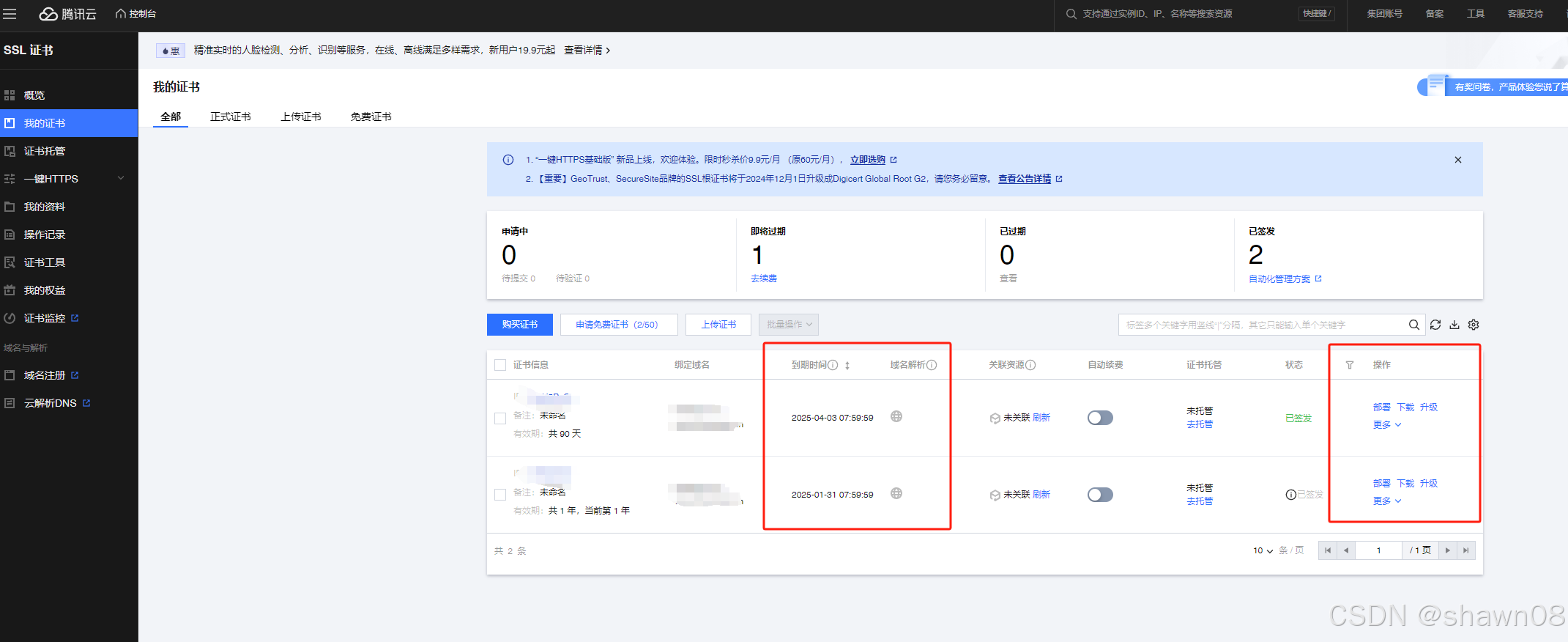Open the filter funnel icon near 操作

(1350, 365)
